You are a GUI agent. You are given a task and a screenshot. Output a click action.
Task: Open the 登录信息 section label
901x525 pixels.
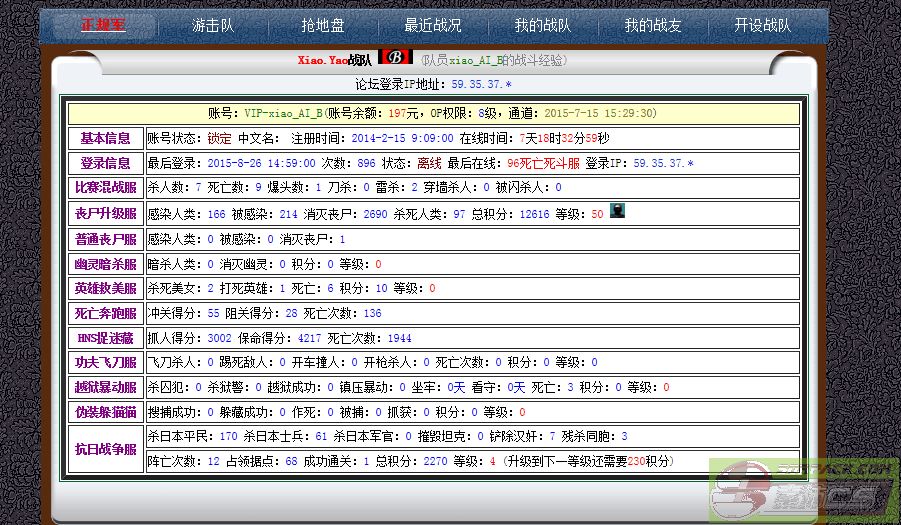[x=105, y=163]
